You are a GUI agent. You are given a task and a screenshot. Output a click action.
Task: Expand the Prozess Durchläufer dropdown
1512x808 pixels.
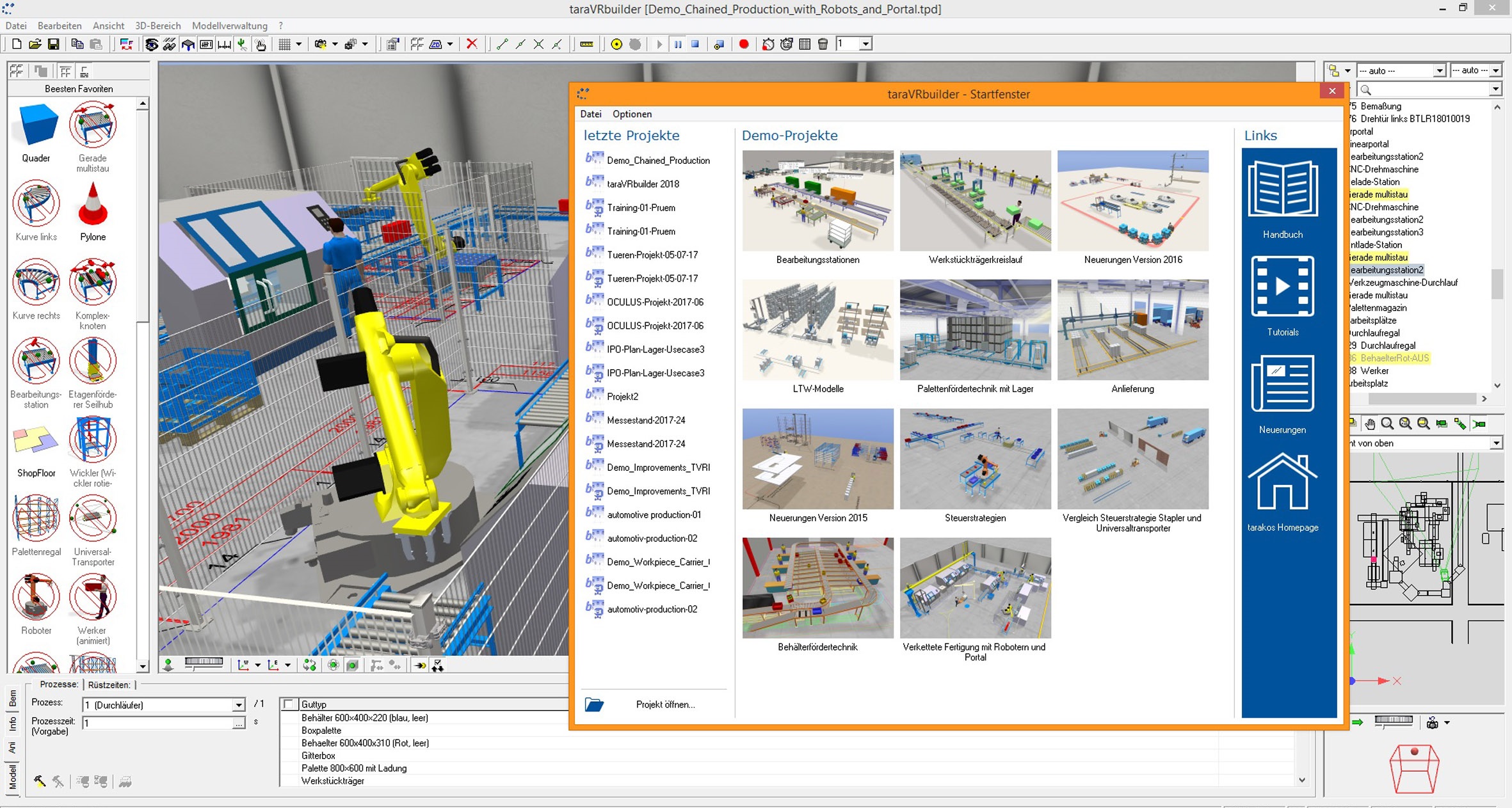coord(239,705)
